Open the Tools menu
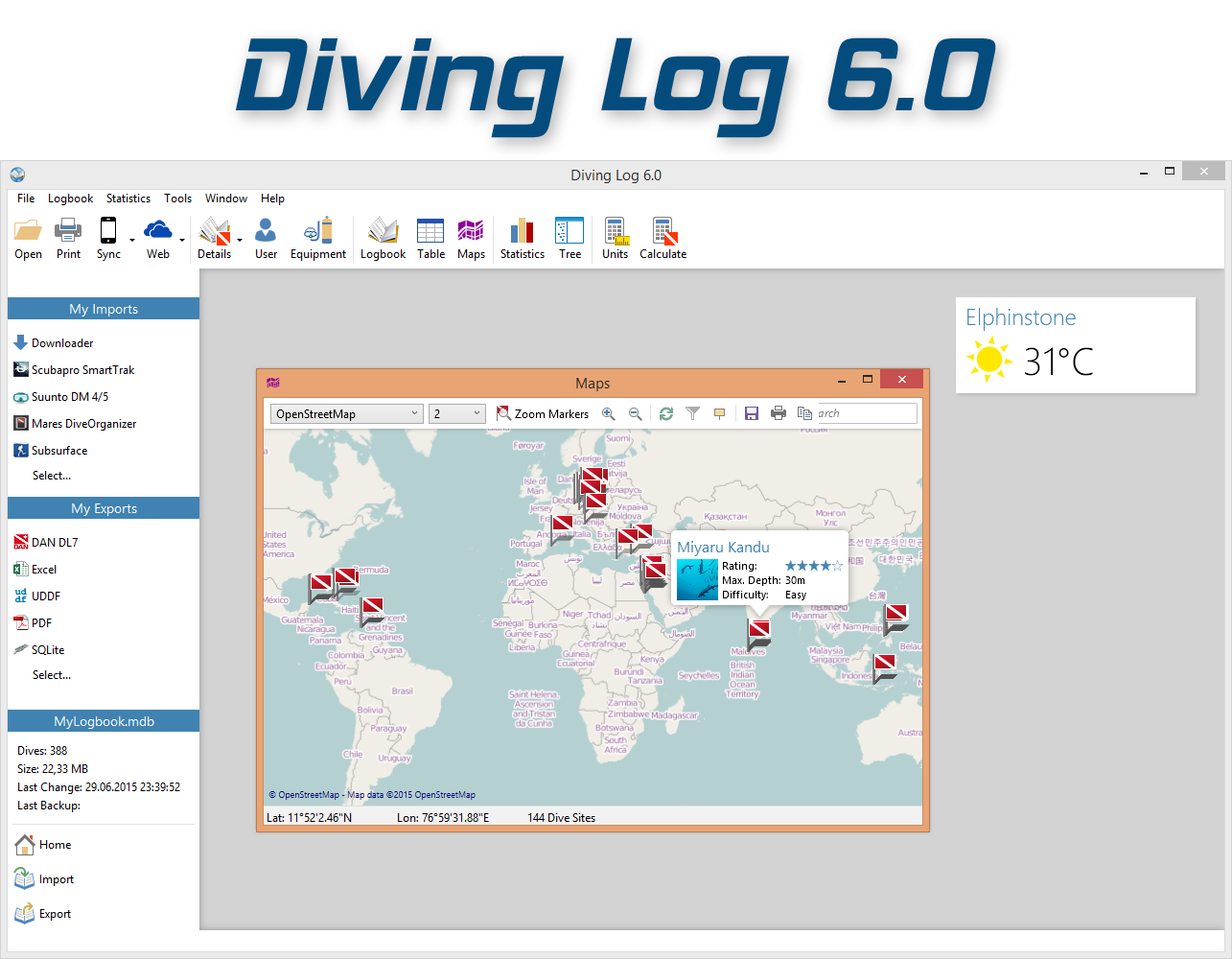The width and height of the screenshot is (1232, 959). pos(177,199)
